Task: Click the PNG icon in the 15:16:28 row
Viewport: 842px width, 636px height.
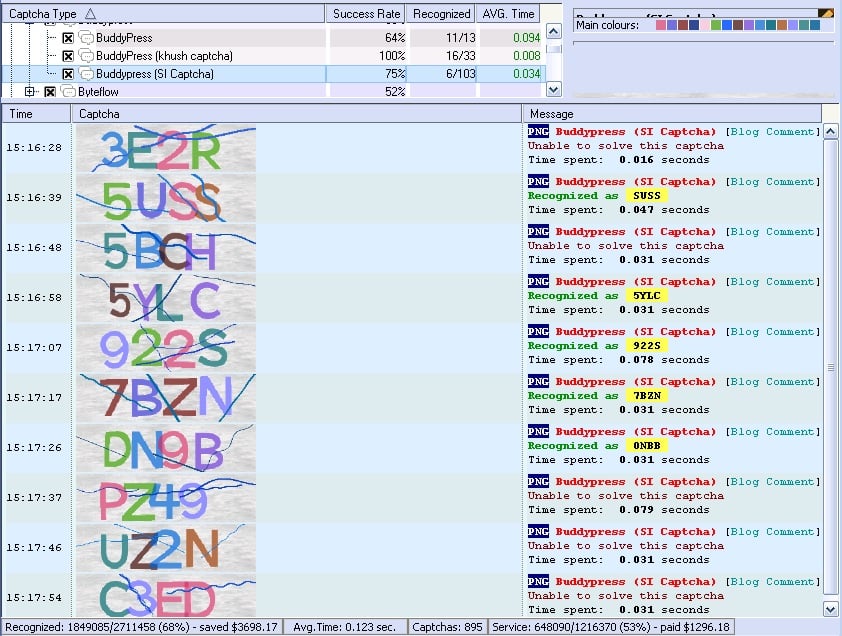Action: point(538,131)
